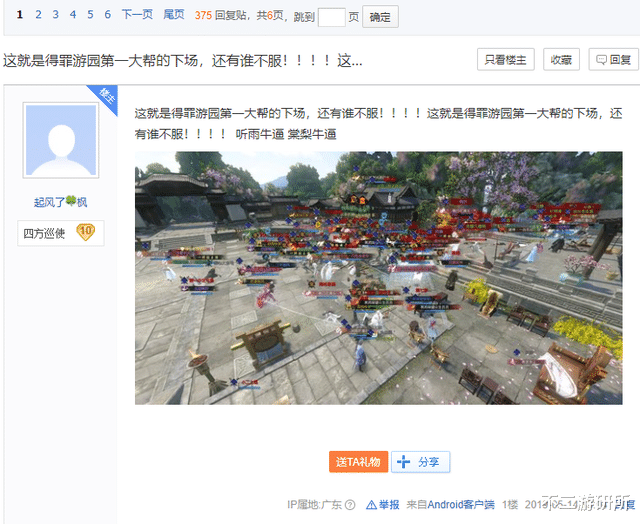The image size is (640, 524).
Task: Open the profile of user 起风了枫
Action: [60, 202]
